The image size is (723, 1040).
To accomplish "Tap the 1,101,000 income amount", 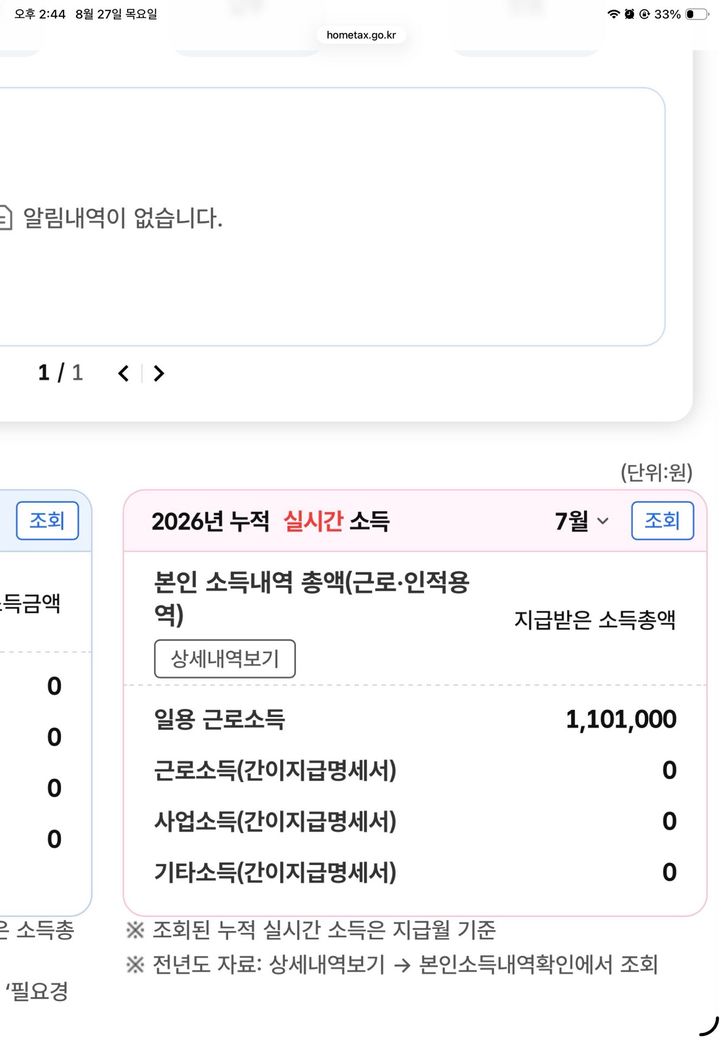I will point(621,720).
